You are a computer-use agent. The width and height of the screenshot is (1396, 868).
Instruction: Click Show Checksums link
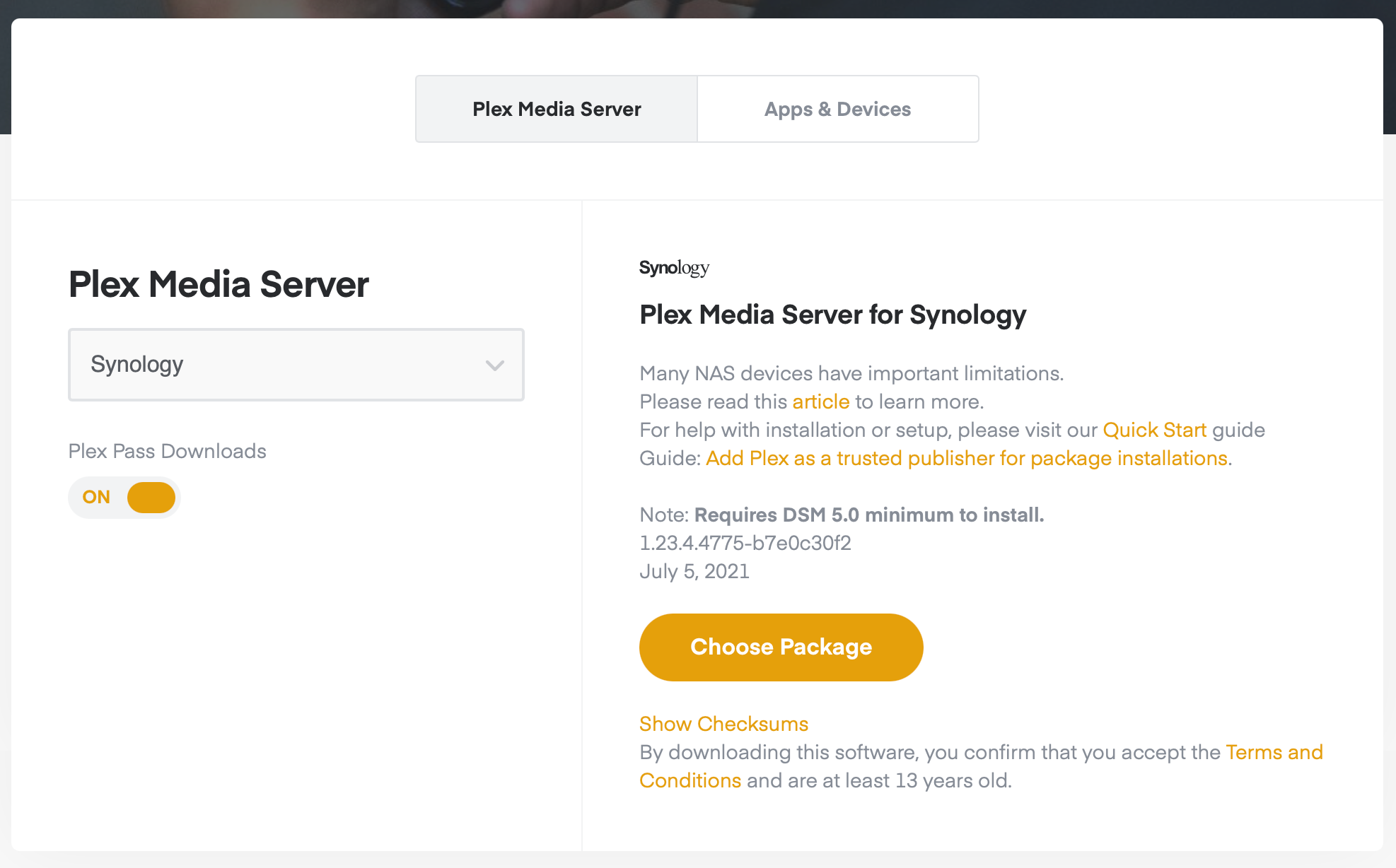(723, 724)
